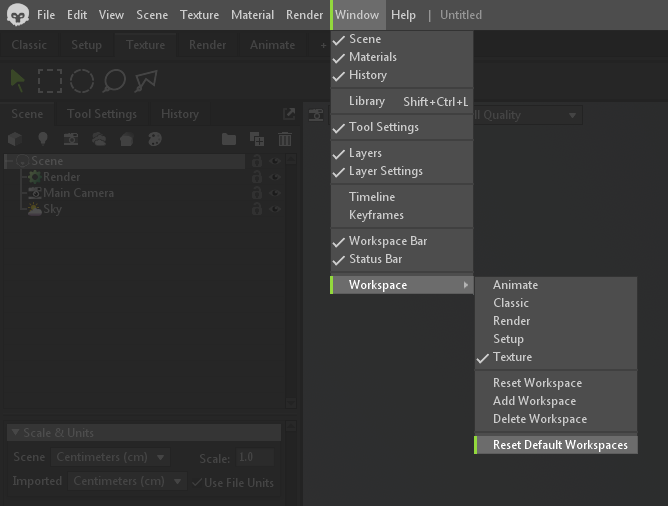This screenshot has height=506, width=668.
Task: Toggle the Use File Units checkbox
Action: pos(196,482)
